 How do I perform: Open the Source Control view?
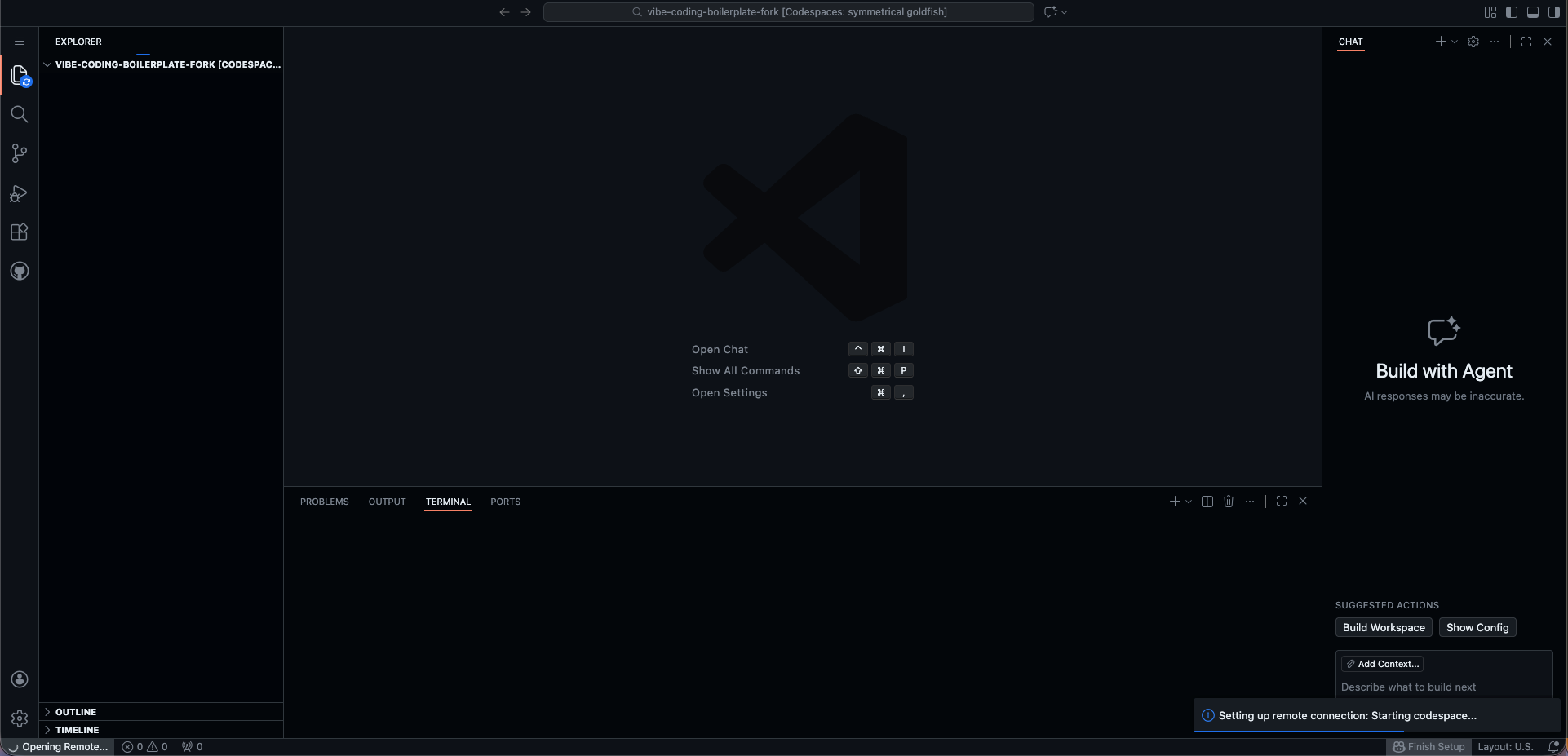pos(20,153)
